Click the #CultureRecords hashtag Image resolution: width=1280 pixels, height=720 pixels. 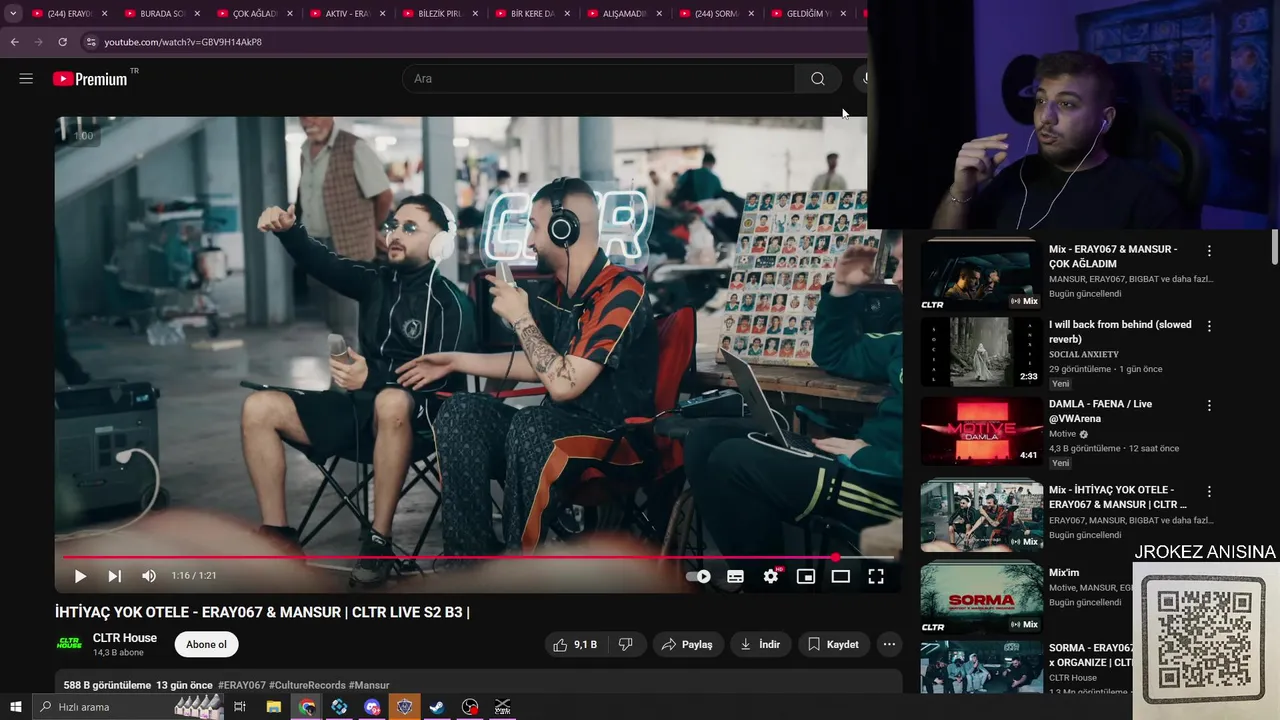click(x=307, y=686)
